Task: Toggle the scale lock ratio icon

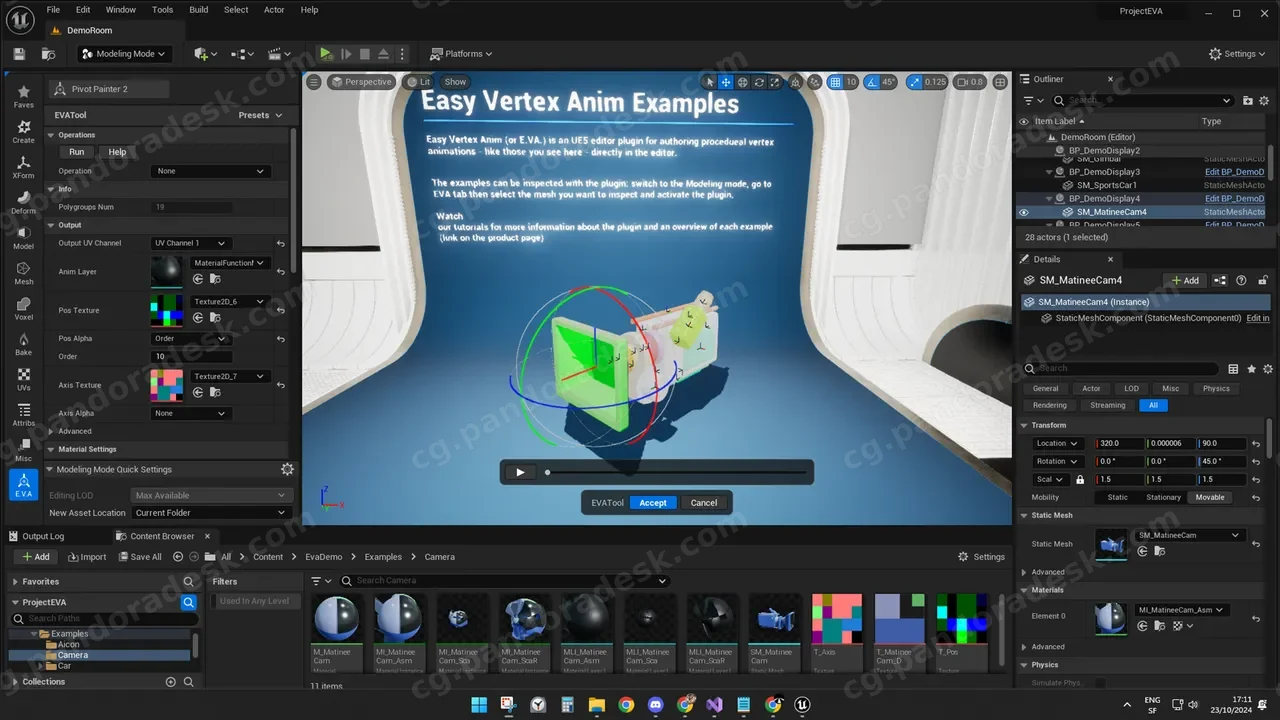Action: [1080, 480]
